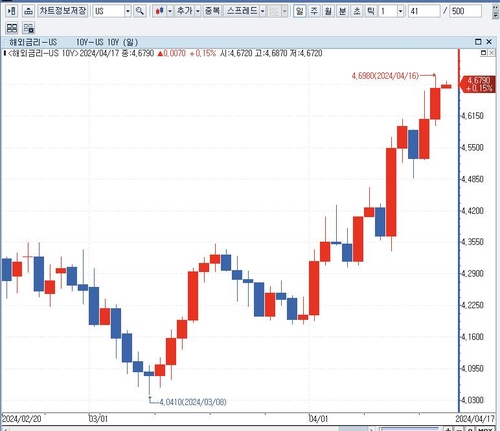Click the 4.4200 price axis label
This screenshot has width=500, height=431.
[472, 211]
